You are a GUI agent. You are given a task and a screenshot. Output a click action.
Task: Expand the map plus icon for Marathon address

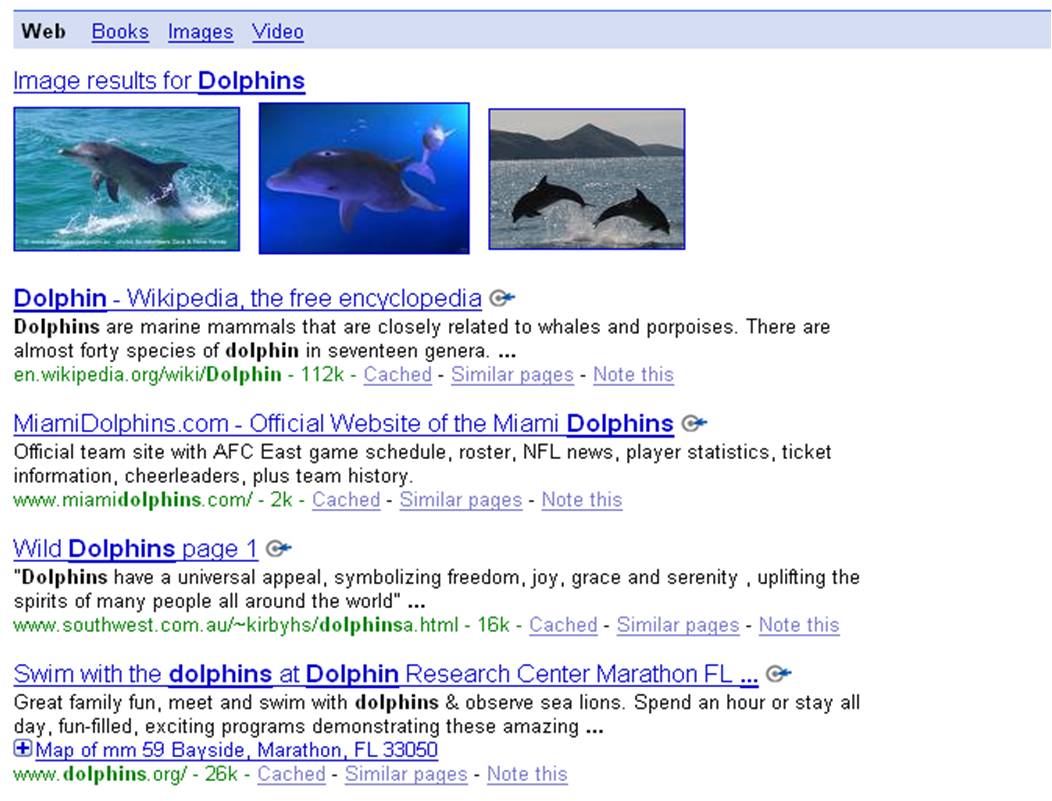(22, 748)
